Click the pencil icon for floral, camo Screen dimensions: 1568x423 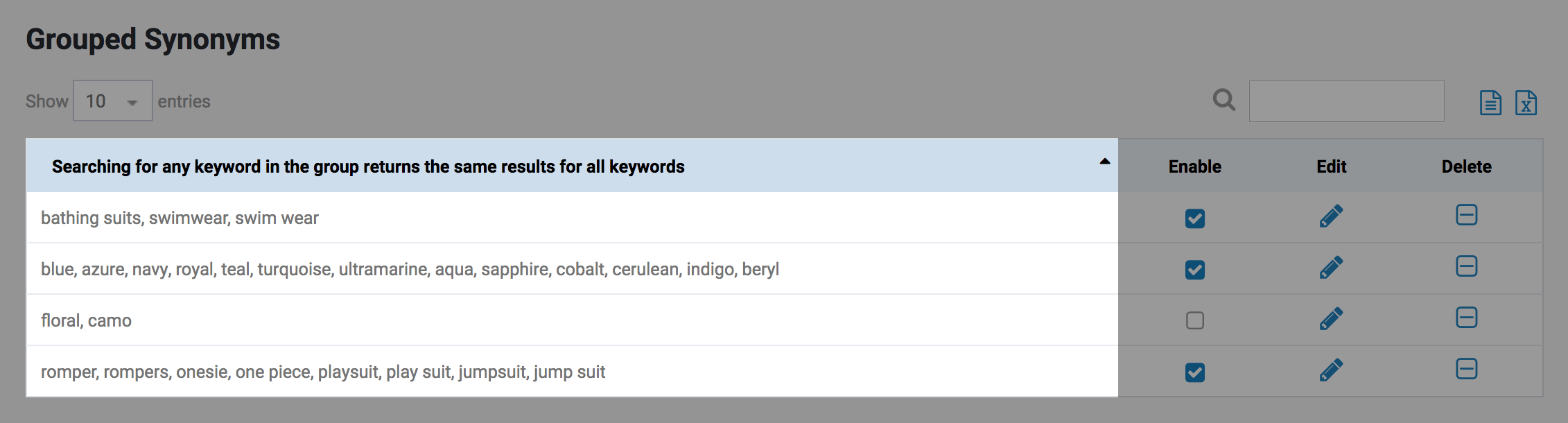[1331, 319]
